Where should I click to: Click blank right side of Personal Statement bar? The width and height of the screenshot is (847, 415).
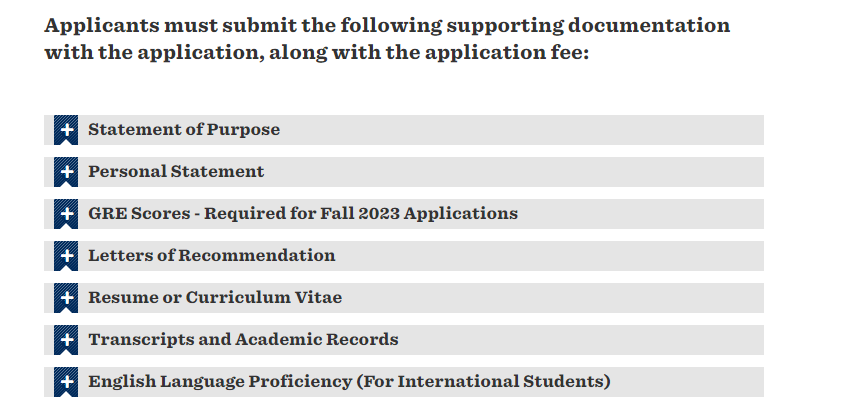(x=513, y=172)
